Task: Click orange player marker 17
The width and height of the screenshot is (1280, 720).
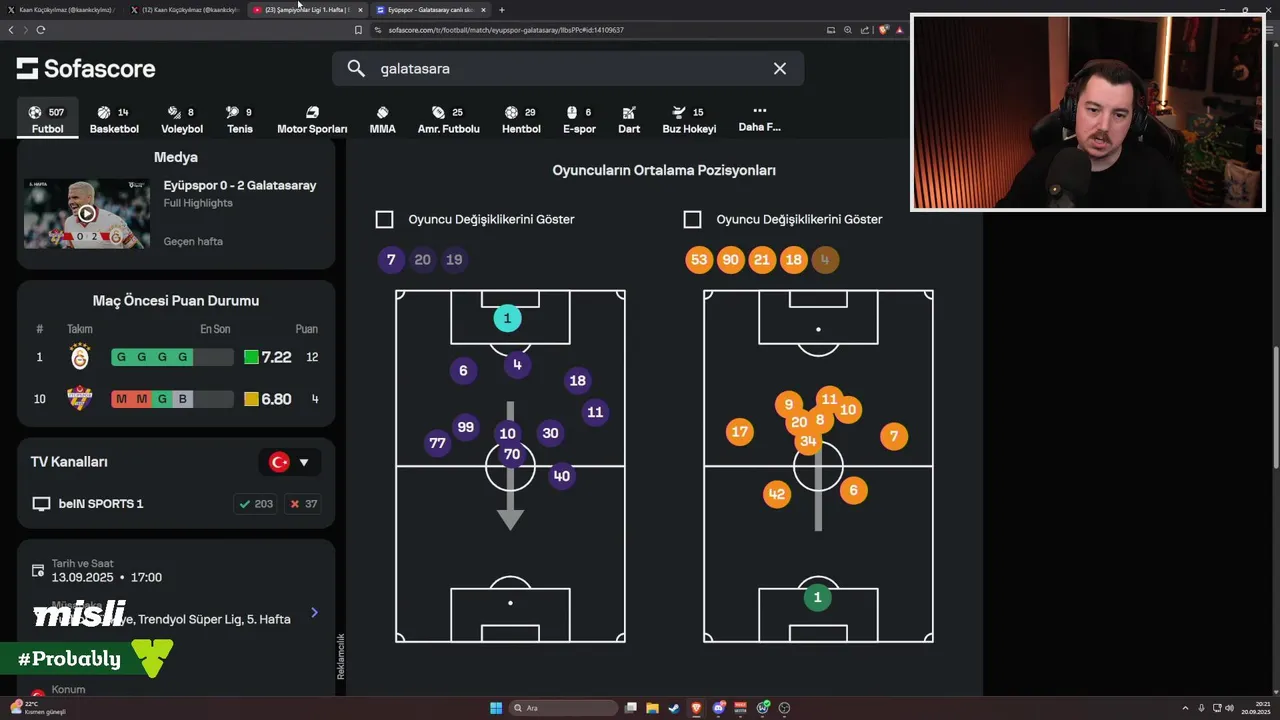Action: (x=739, y=432)
